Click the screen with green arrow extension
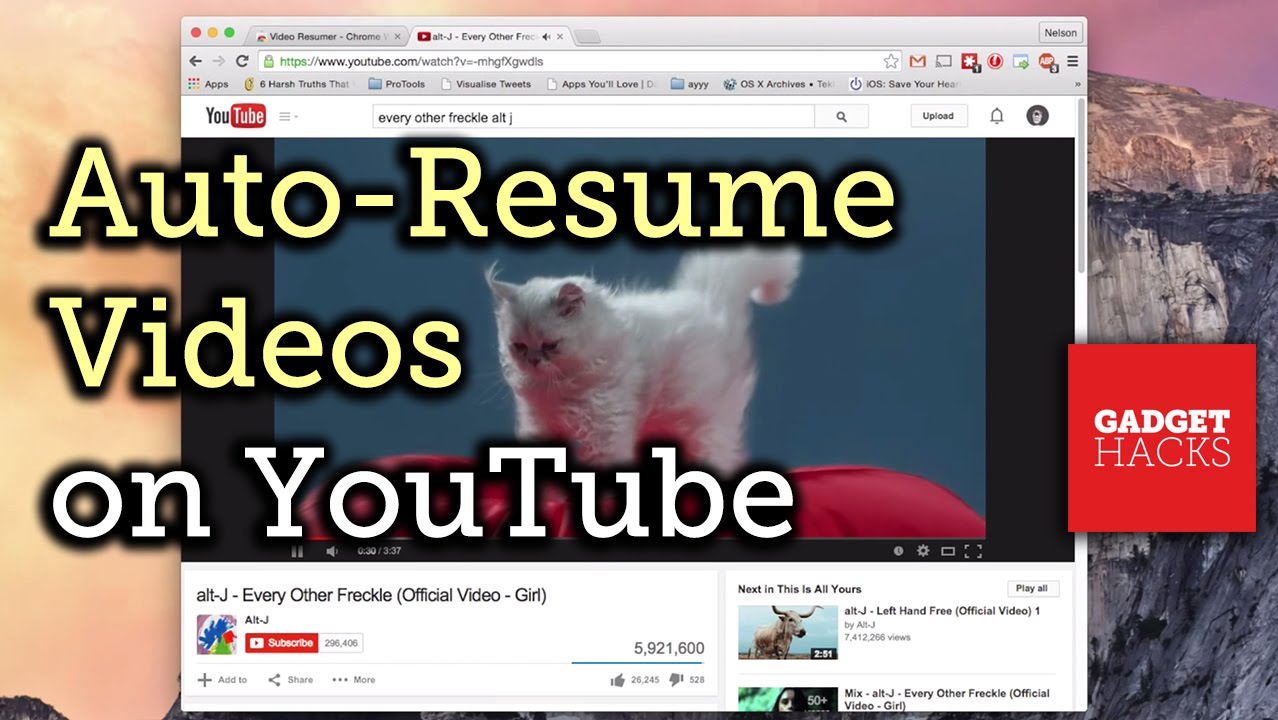1278x720 pixels. point(1021,61)
